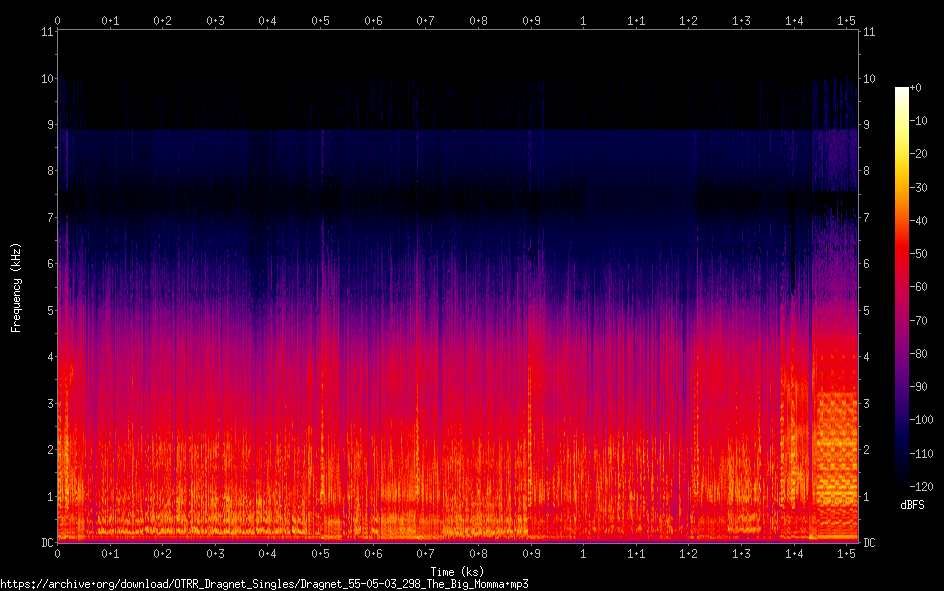Image resolution: width=944 pixels, height=591 pixels.
Task: Click the 'Frequency (kHz)' axis label
Action: (x=16, y=287)
